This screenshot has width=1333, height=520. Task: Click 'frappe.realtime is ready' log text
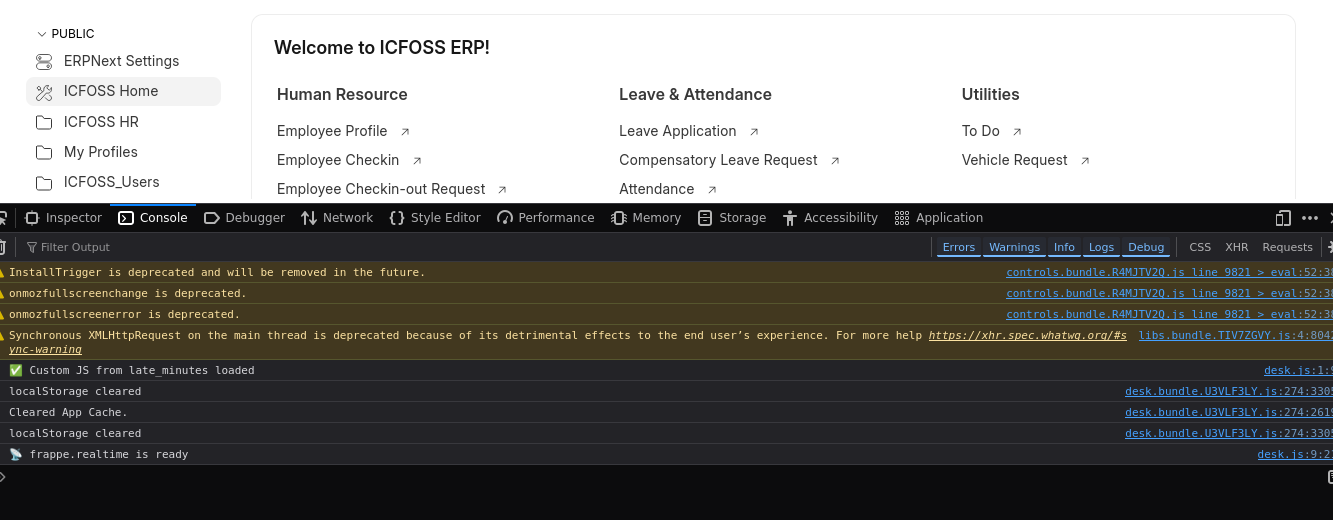pyautogui.click(x=109, y=454)
